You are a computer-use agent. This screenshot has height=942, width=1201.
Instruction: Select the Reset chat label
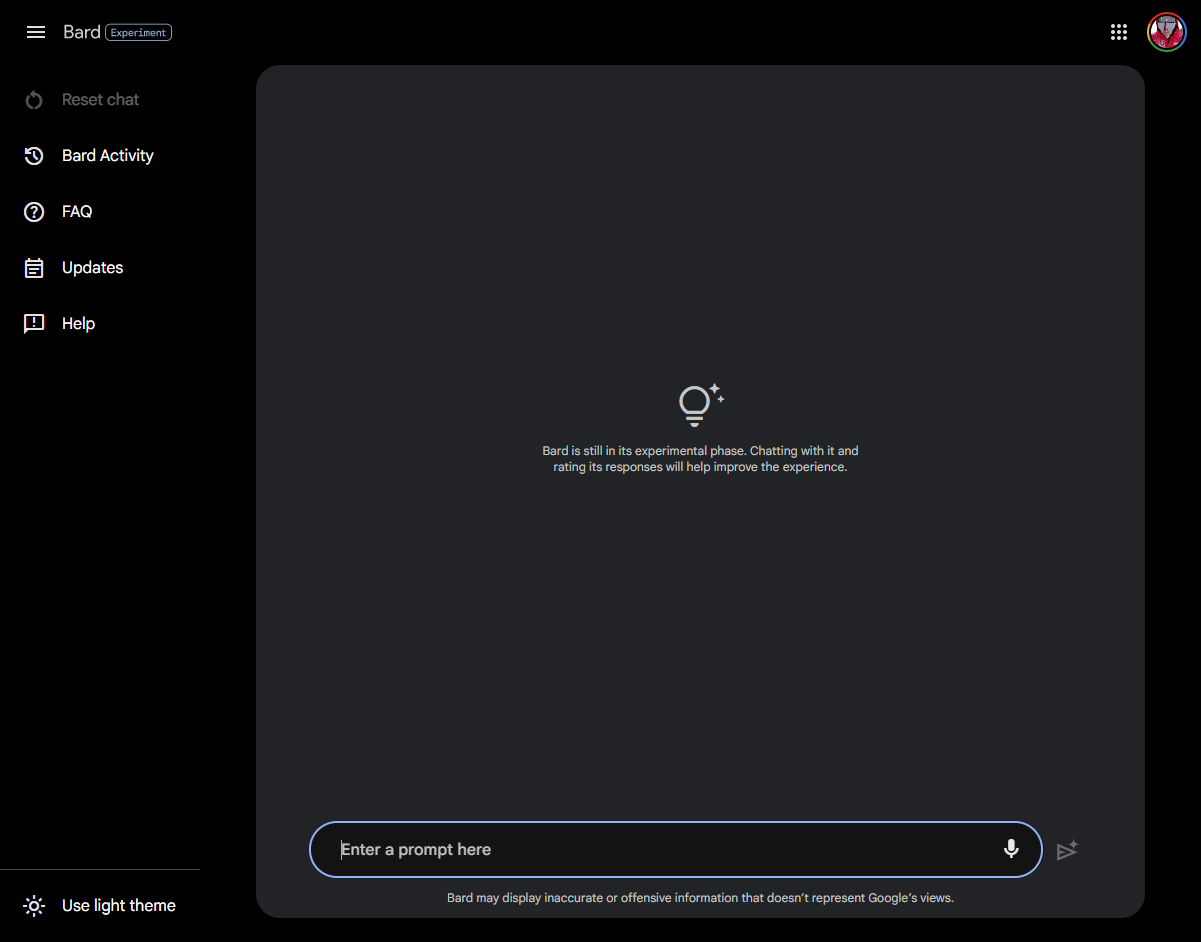(x=100, y=100)
